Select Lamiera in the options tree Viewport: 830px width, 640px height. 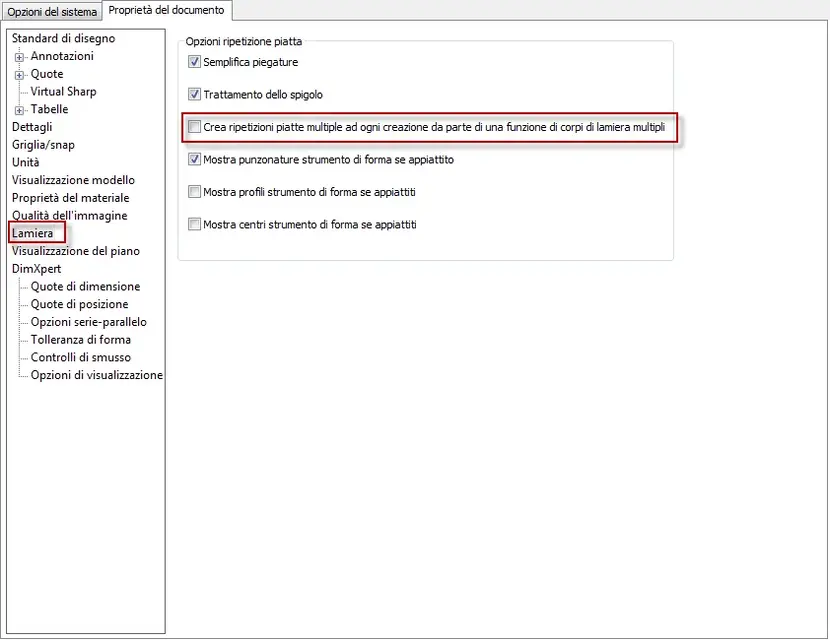pyautogui.click(x=32, y=233)
